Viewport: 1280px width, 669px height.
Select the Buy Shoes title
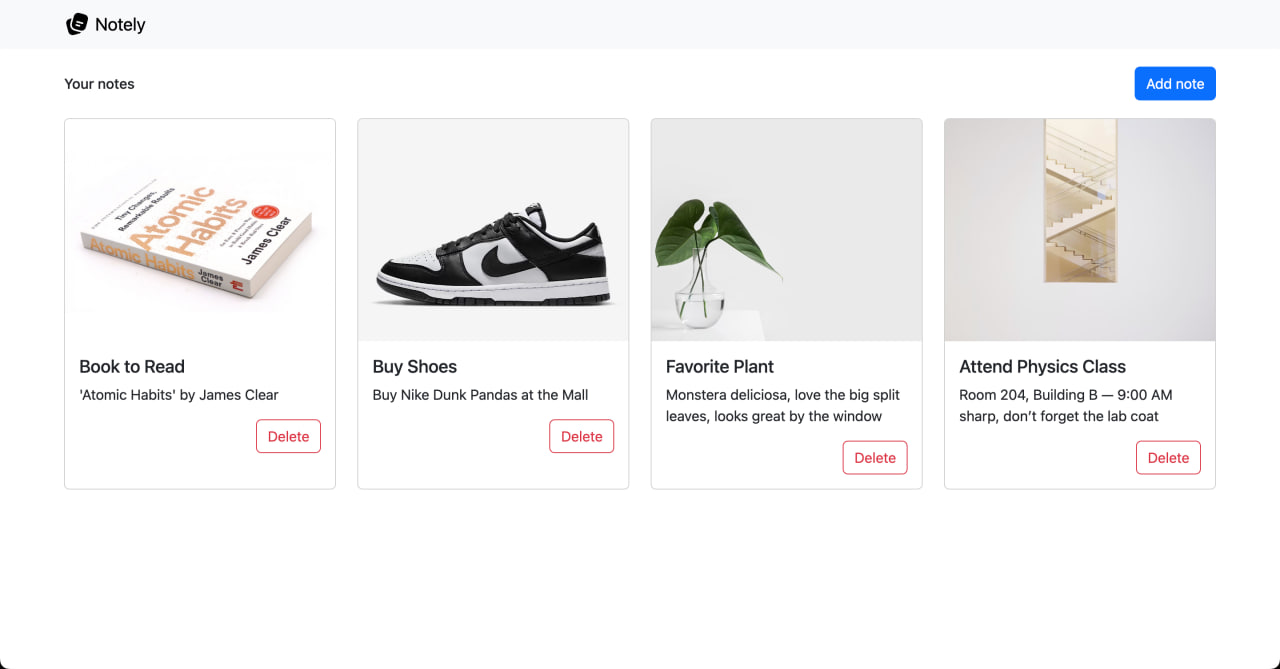point(415,367)
